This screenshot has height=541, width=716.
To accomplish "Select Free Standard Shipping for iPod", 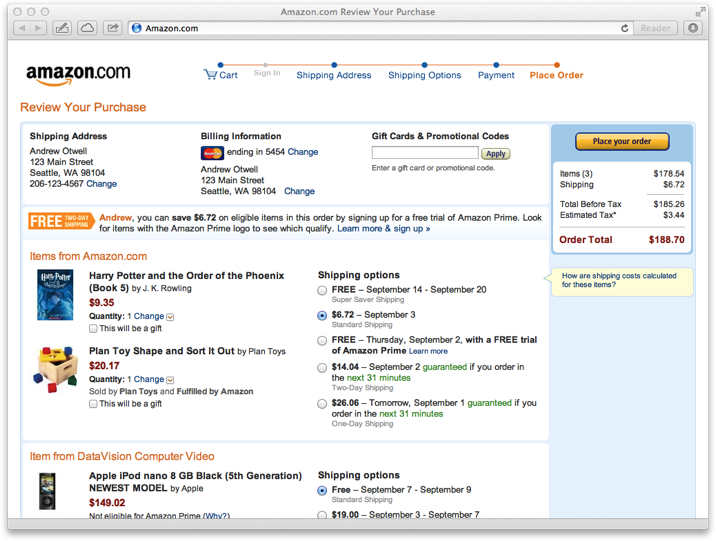I will (x=322, y=490).
